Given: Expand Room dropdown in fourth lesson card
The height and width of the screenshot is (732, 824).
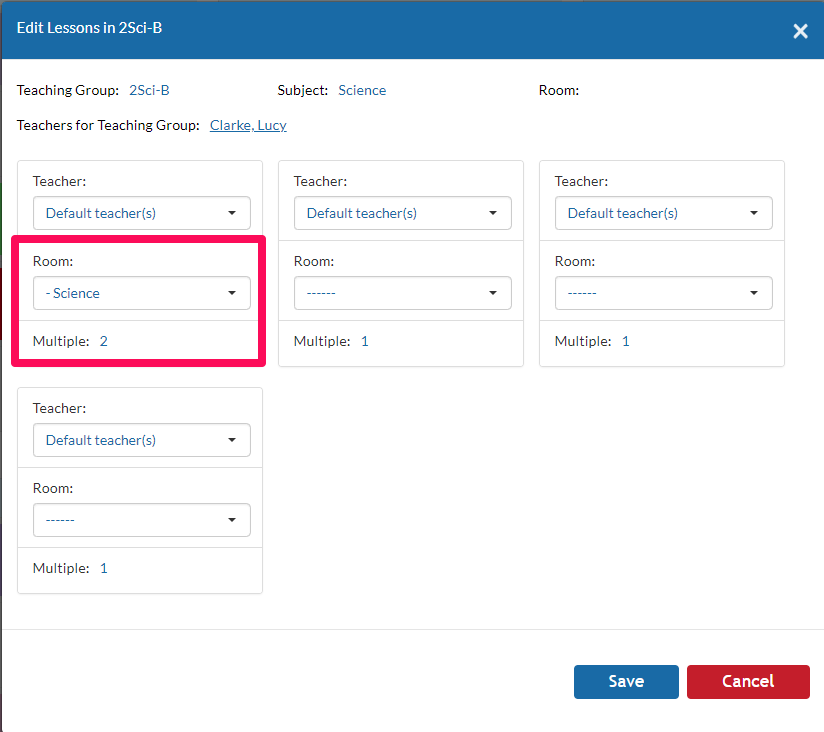Looking at the screenshot, I should pos(142,520).
